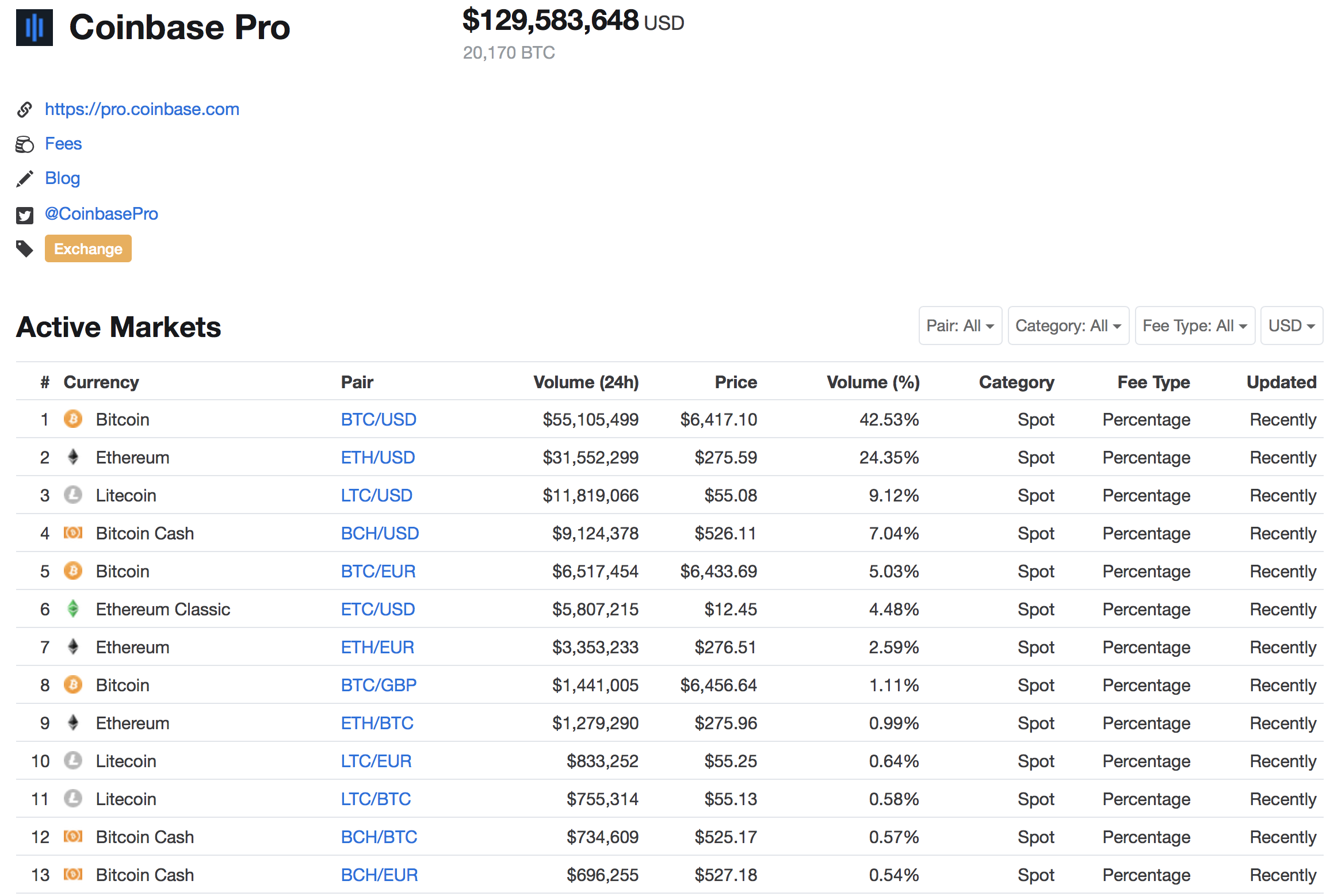
Task: Click the Active Markets heading
Action: point(119,327)
